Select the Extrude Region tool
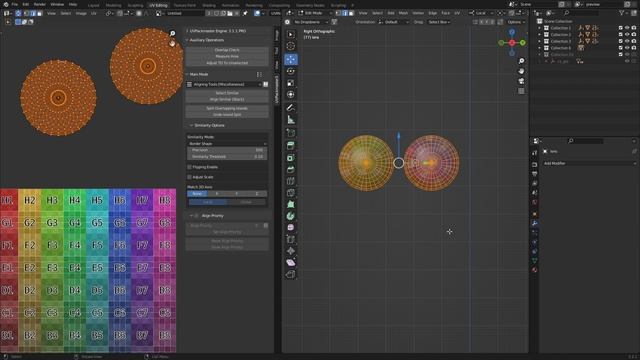Image resolution: width=640 pixels, height=360 pixels. (x=291, y=146)
